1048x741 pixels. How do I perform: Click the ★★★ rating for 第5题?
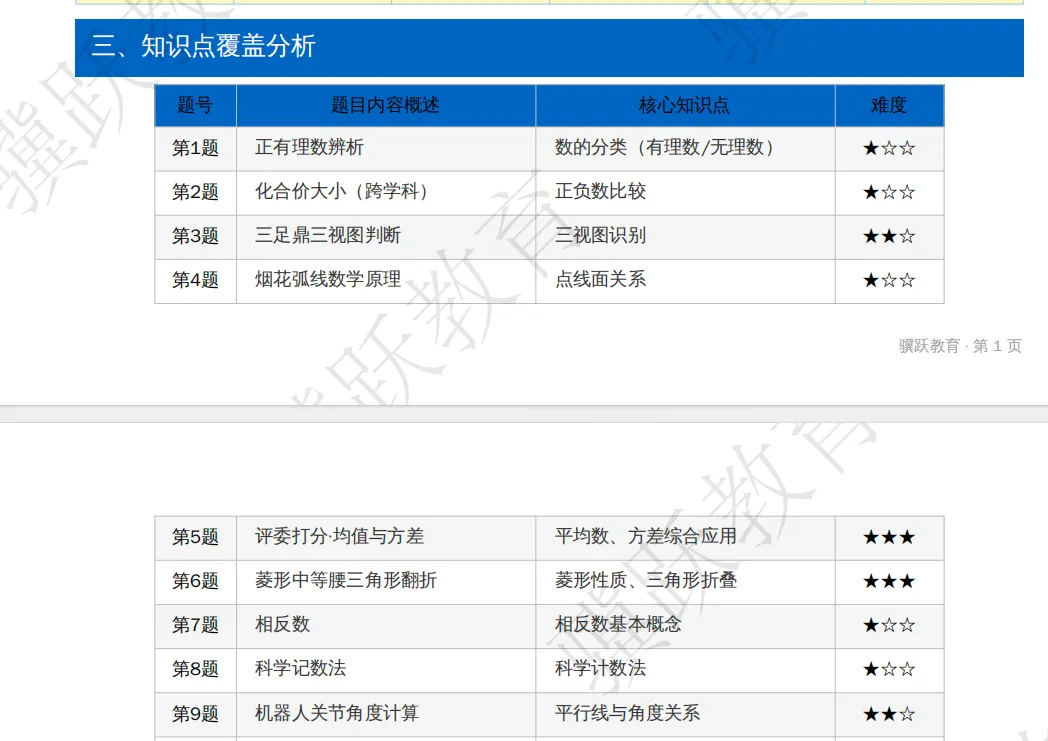coord(888,537)
